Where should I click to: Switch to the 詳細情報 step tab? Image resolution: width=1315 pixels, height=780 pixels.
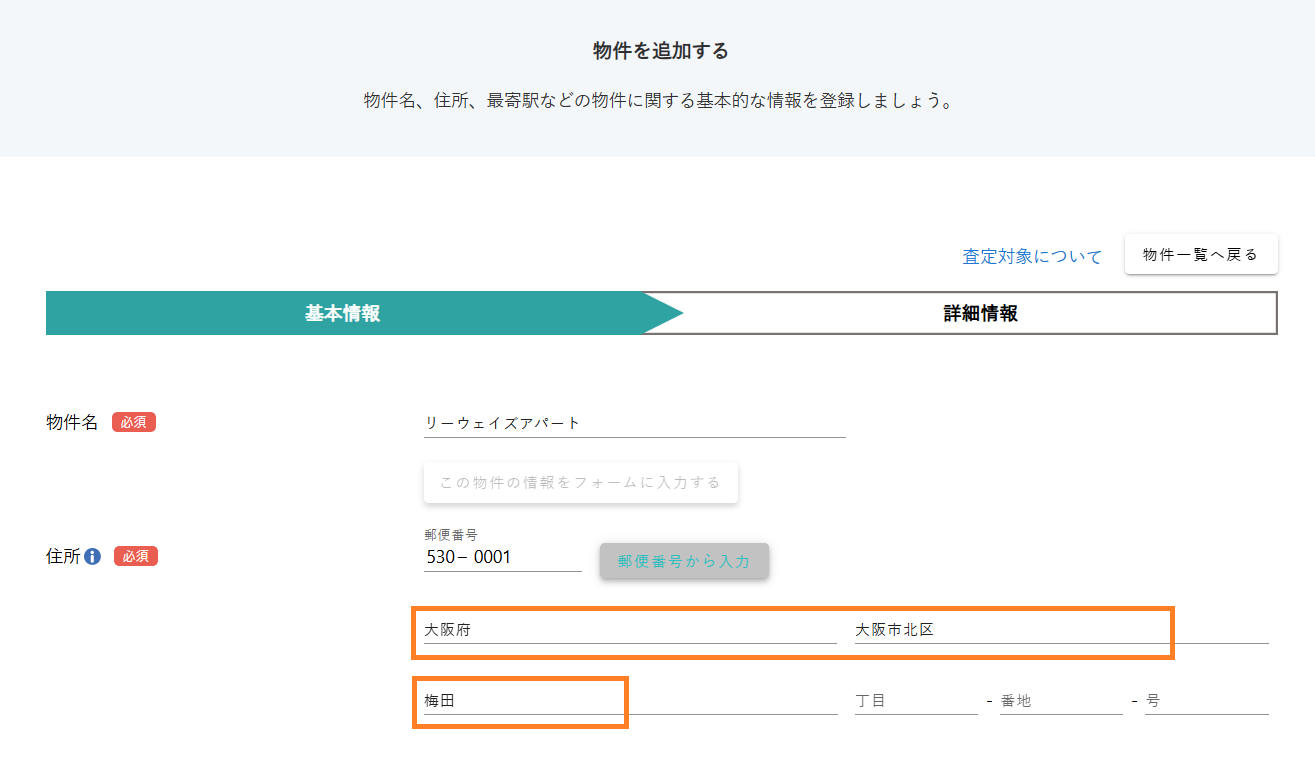coord(980,313)
